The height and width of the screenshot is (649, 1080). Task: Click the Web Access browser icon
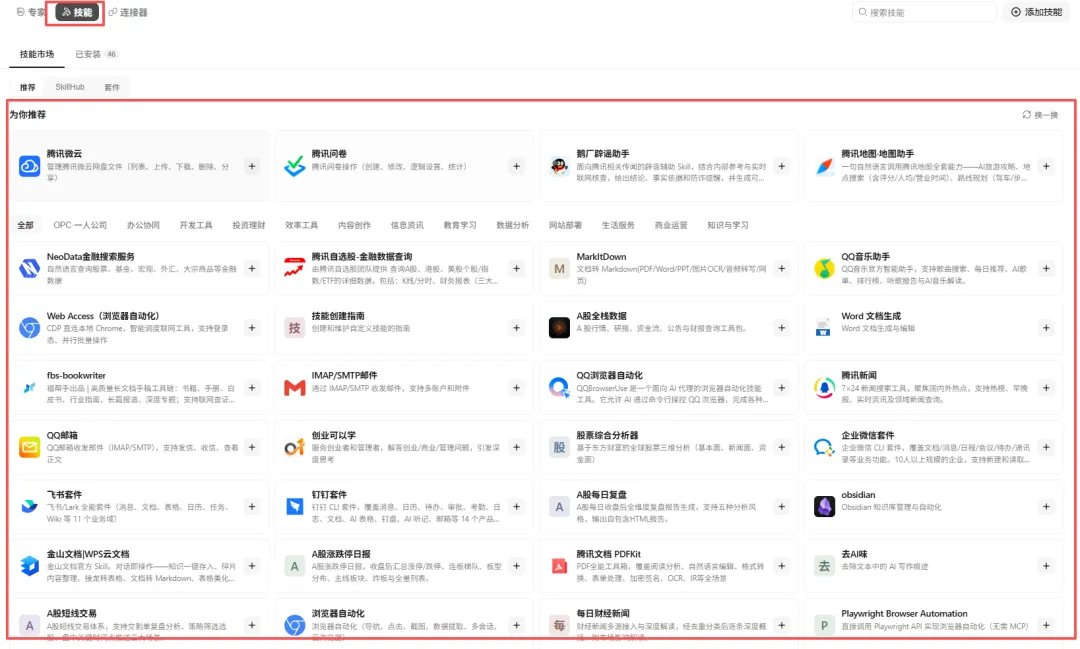[30, 328]
